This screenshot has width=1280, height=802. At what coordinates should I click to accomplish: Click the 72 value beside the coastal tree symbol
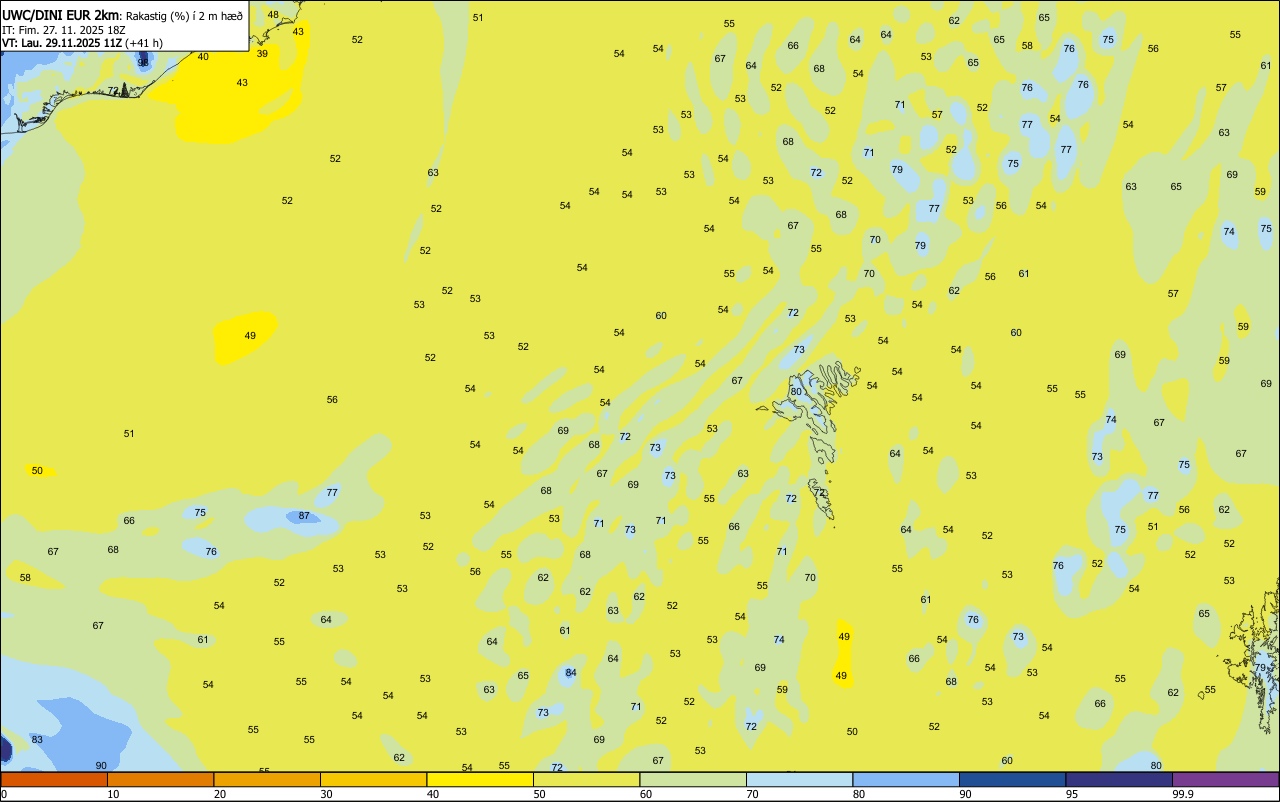[x=113, y=90]
